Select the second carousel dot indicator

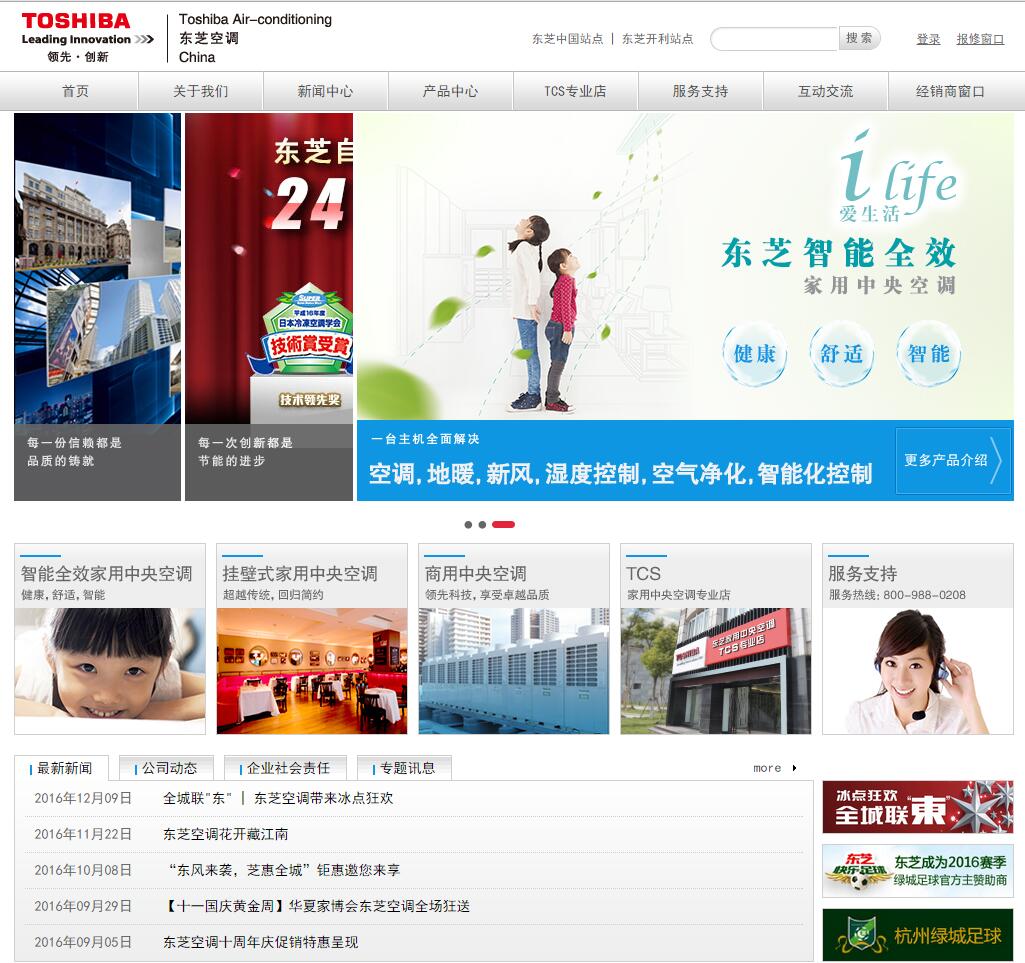[482, 524]
